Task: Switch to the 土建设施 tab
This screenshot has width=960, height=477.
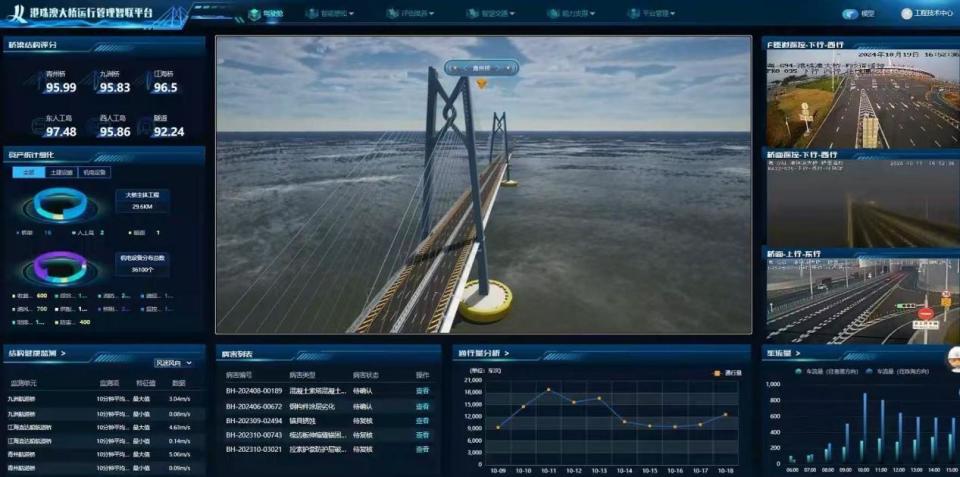Action: [62, 173]
